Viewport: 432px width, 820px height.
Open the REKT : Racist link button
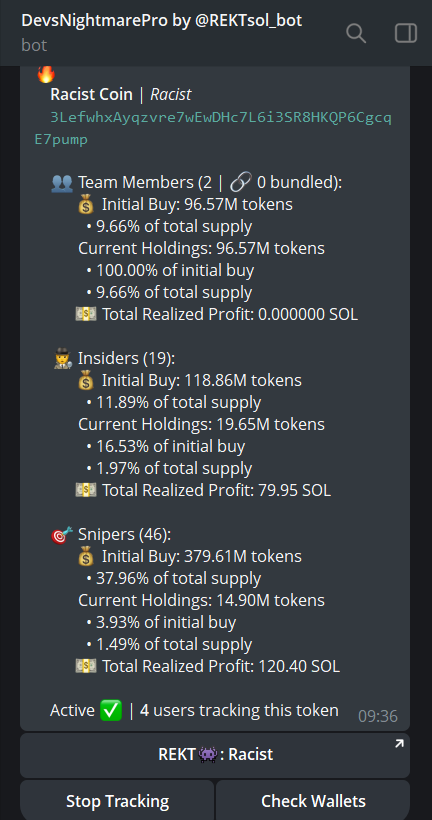215,755
